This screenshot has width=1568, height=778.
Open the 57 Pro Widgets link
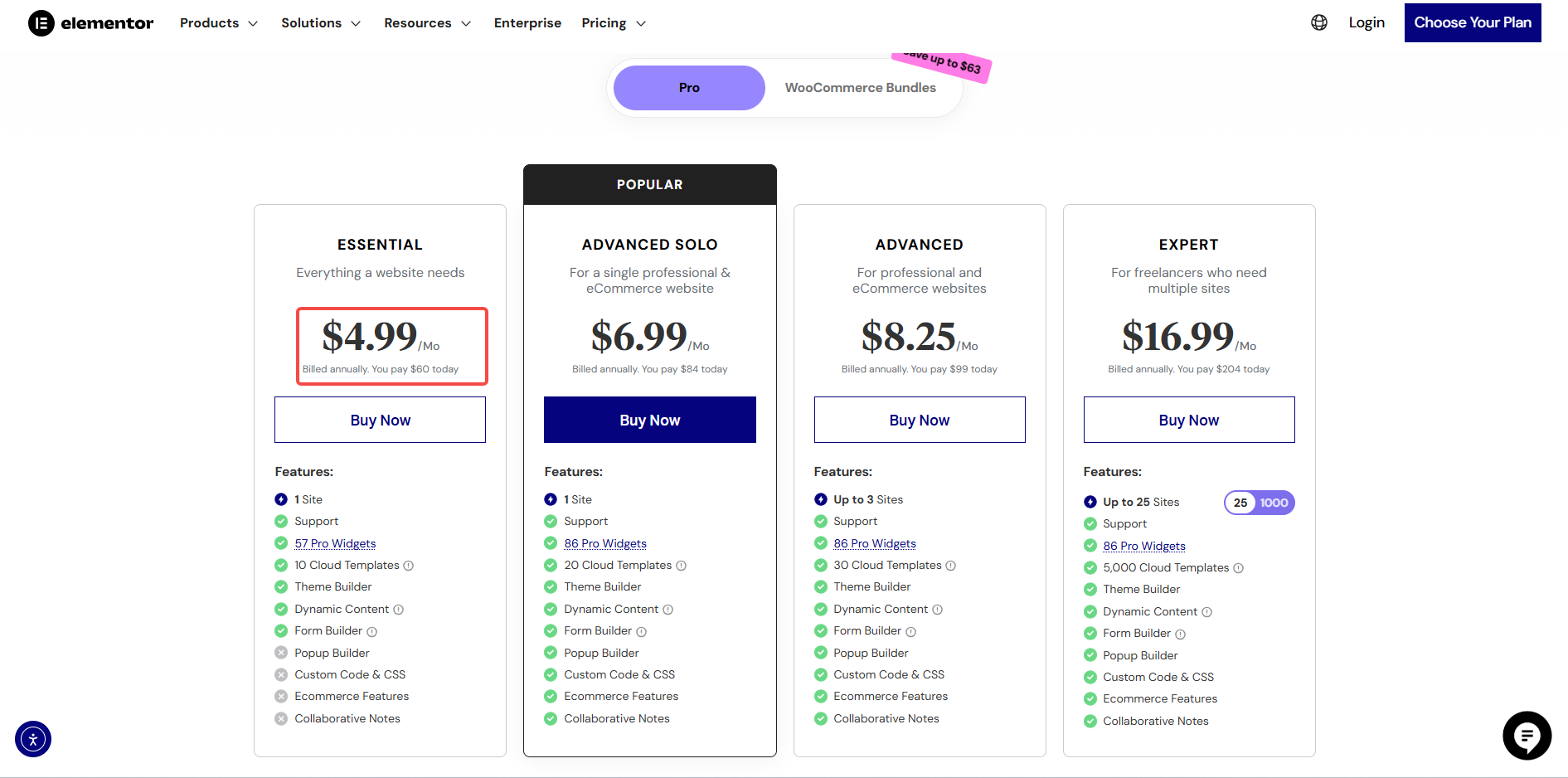pos(334,542)
